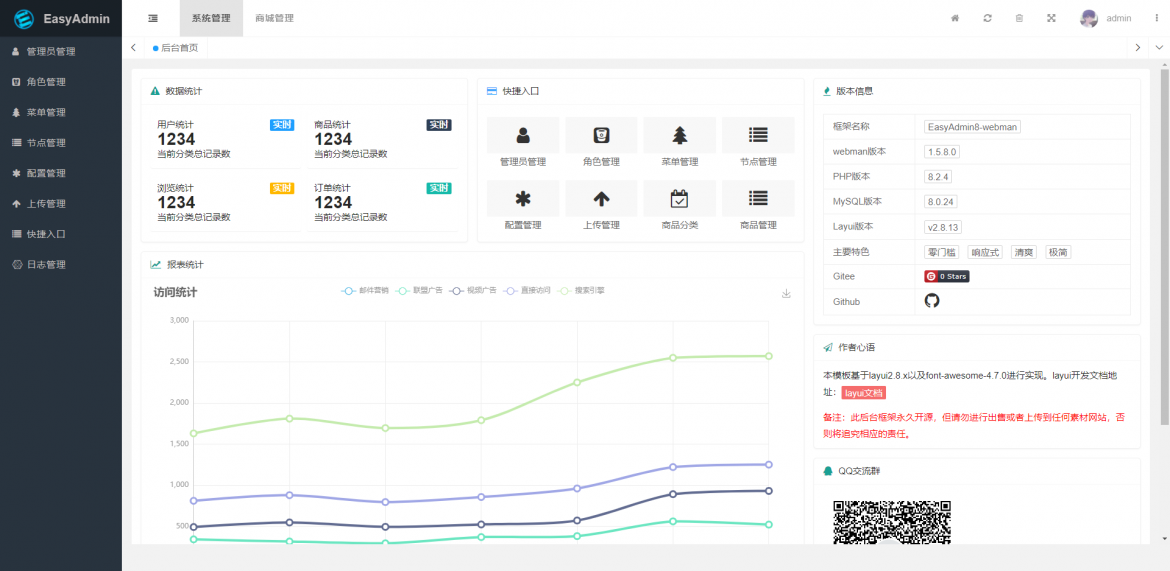Click the 极简 feature tag

point(1058,252)
